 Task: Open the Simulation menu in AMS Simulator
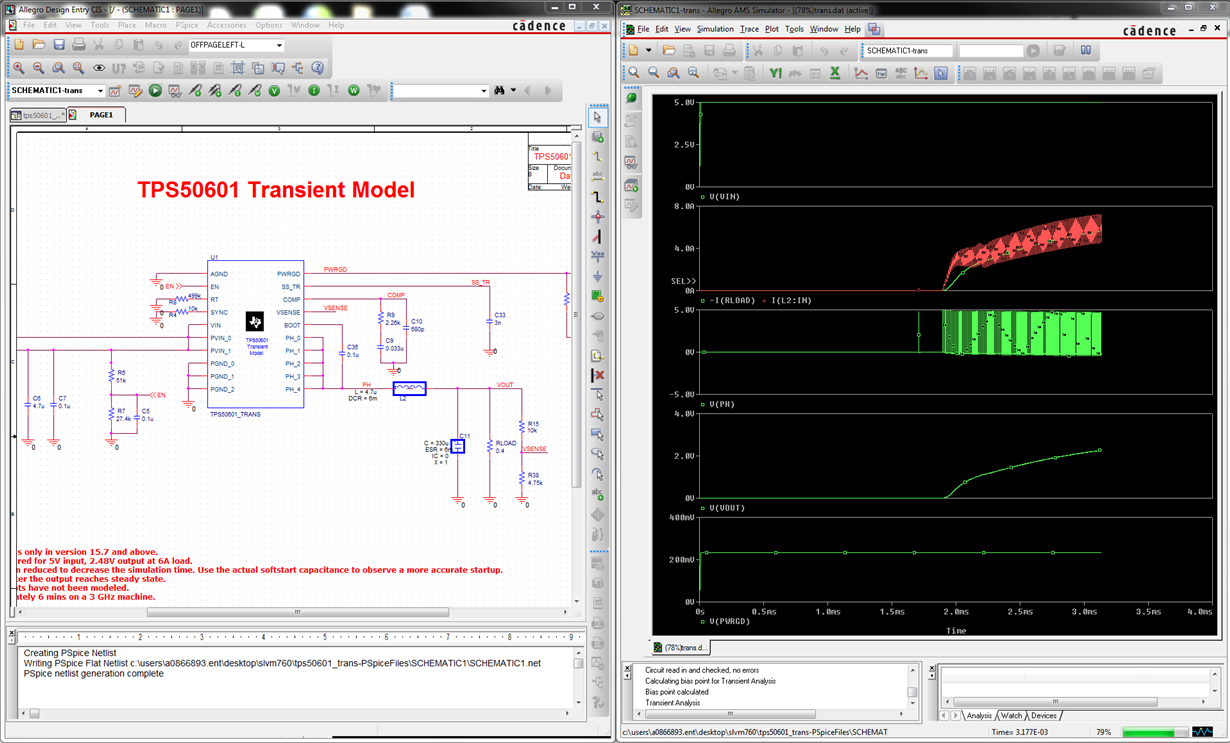(715, 29)
